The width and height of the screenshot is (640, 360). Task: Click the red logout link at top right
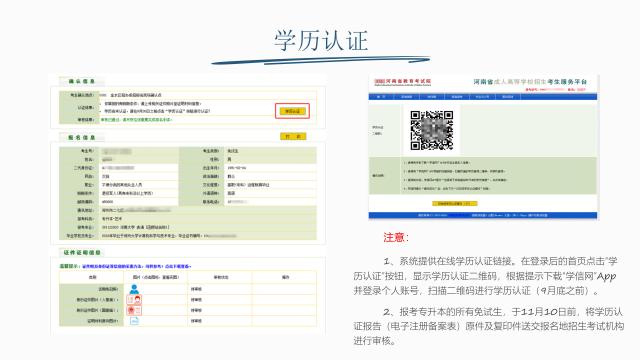pos(581,89)
